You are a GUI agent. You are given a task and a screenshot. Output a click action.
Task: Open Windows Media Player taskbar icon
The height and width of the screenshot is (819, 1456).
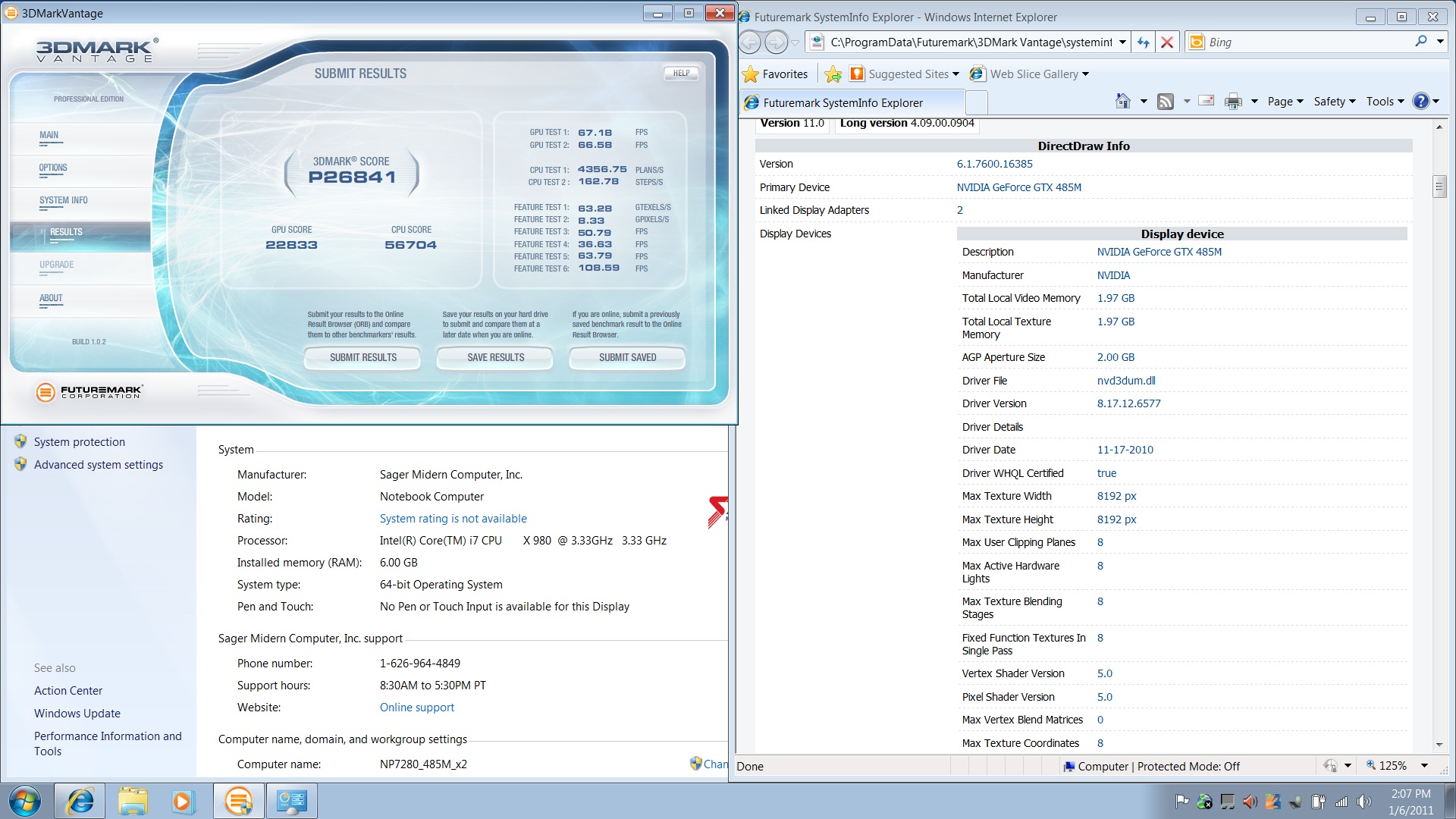[183, 801]
